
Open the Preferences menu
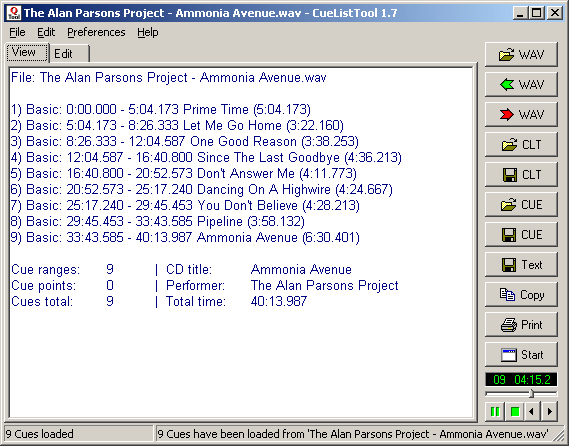[96, 32]
